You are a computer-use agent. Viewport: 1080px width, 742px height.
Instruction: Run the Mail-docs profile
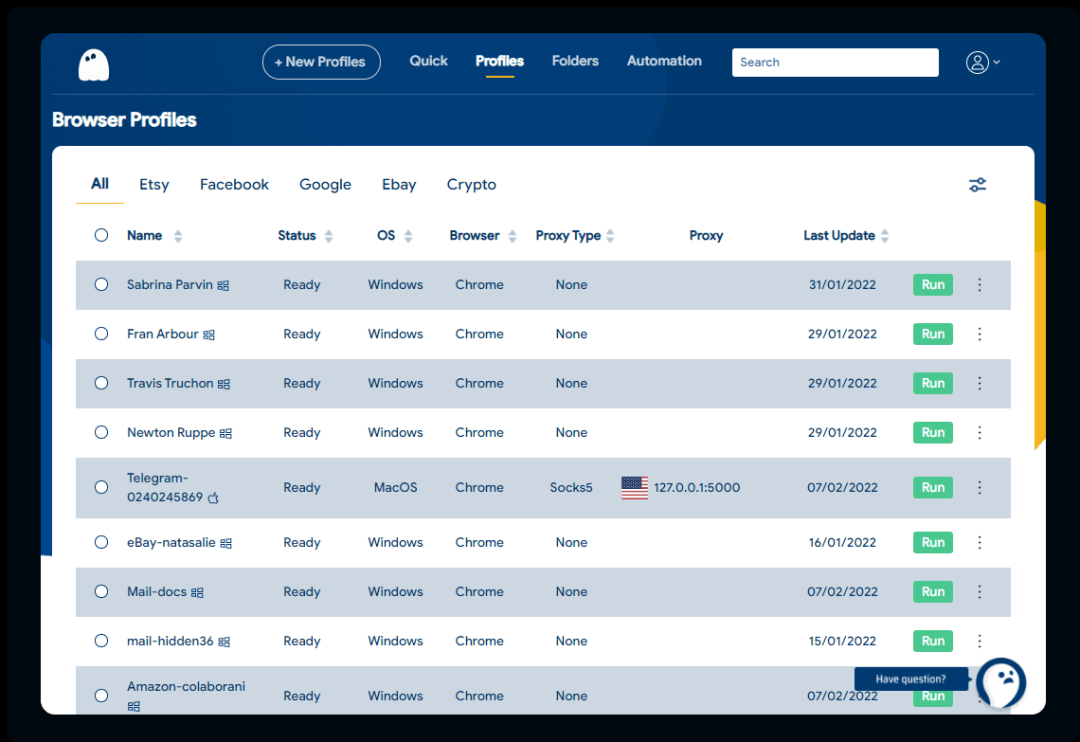tap(933, 592)
